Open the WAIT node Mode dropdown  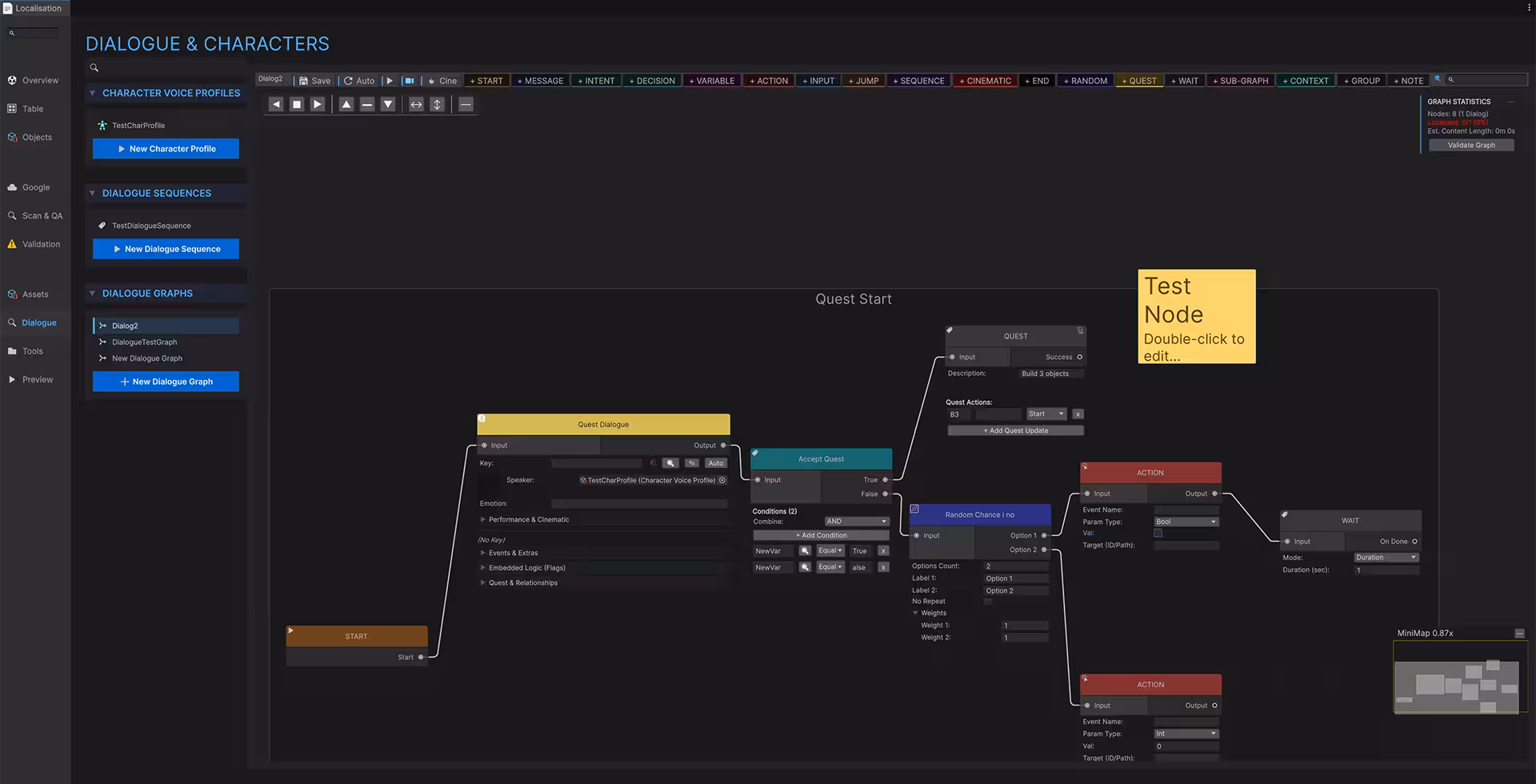click(1386, 558)
